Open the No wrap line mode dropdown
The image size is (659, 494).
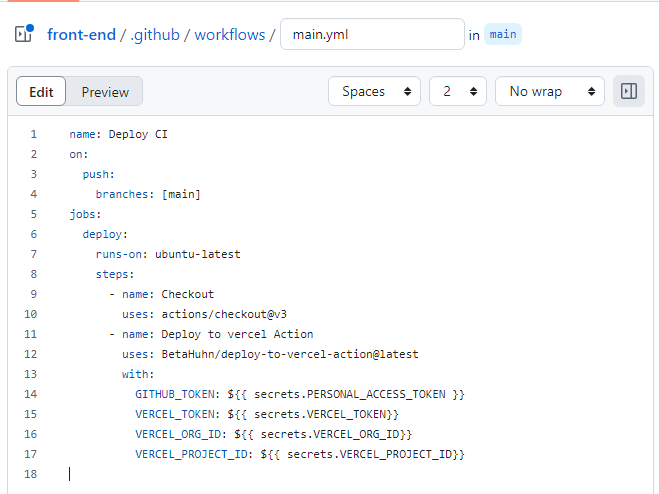pos(550,91)
